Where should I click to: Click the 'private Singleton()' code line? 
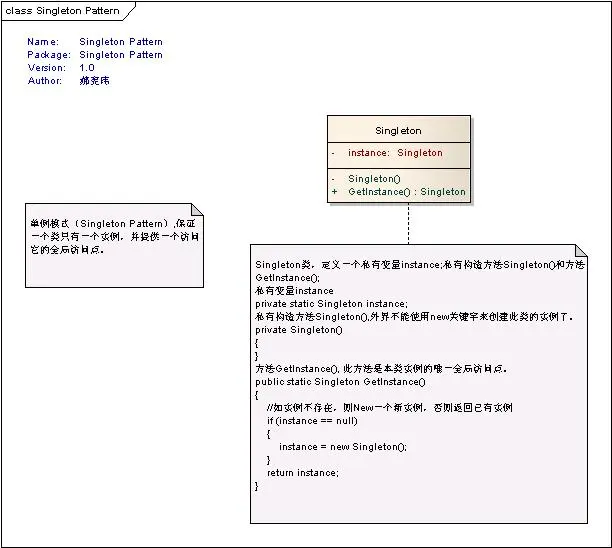pyautogui.click(x=299, y=330)
